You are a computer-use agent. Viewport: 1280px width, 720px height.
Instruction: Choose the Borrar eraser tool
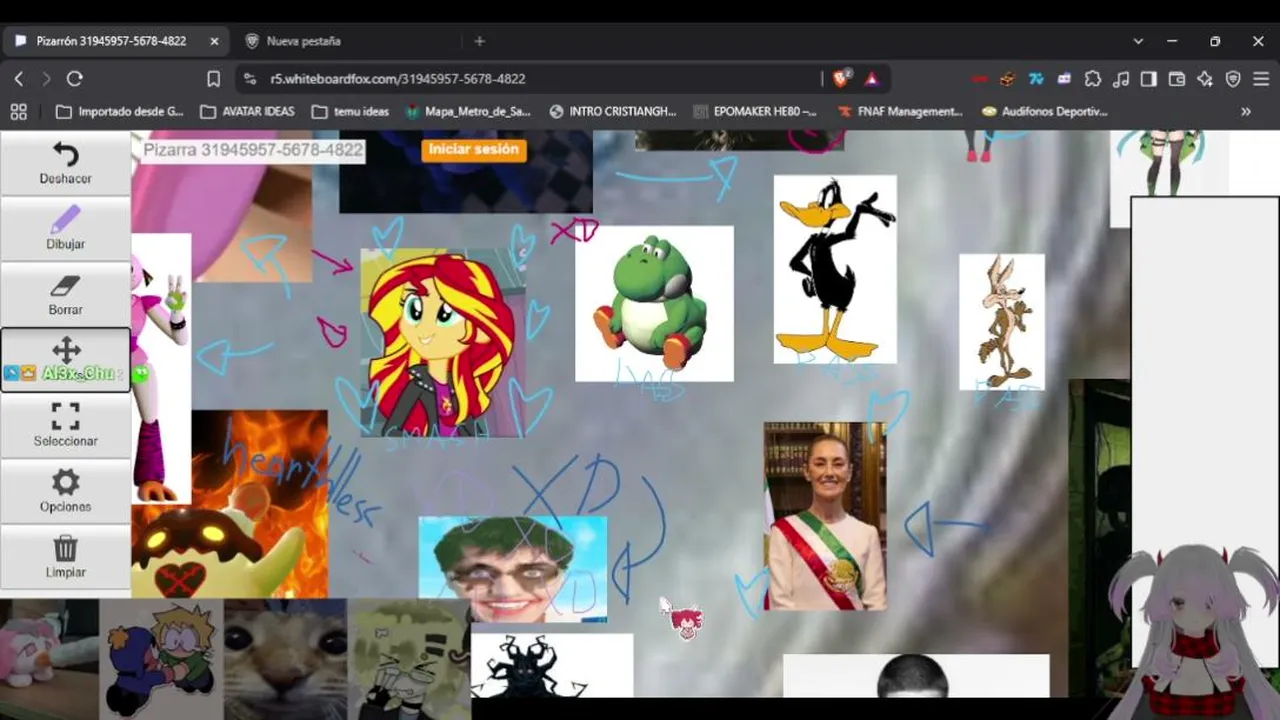(x=65, y=295)
